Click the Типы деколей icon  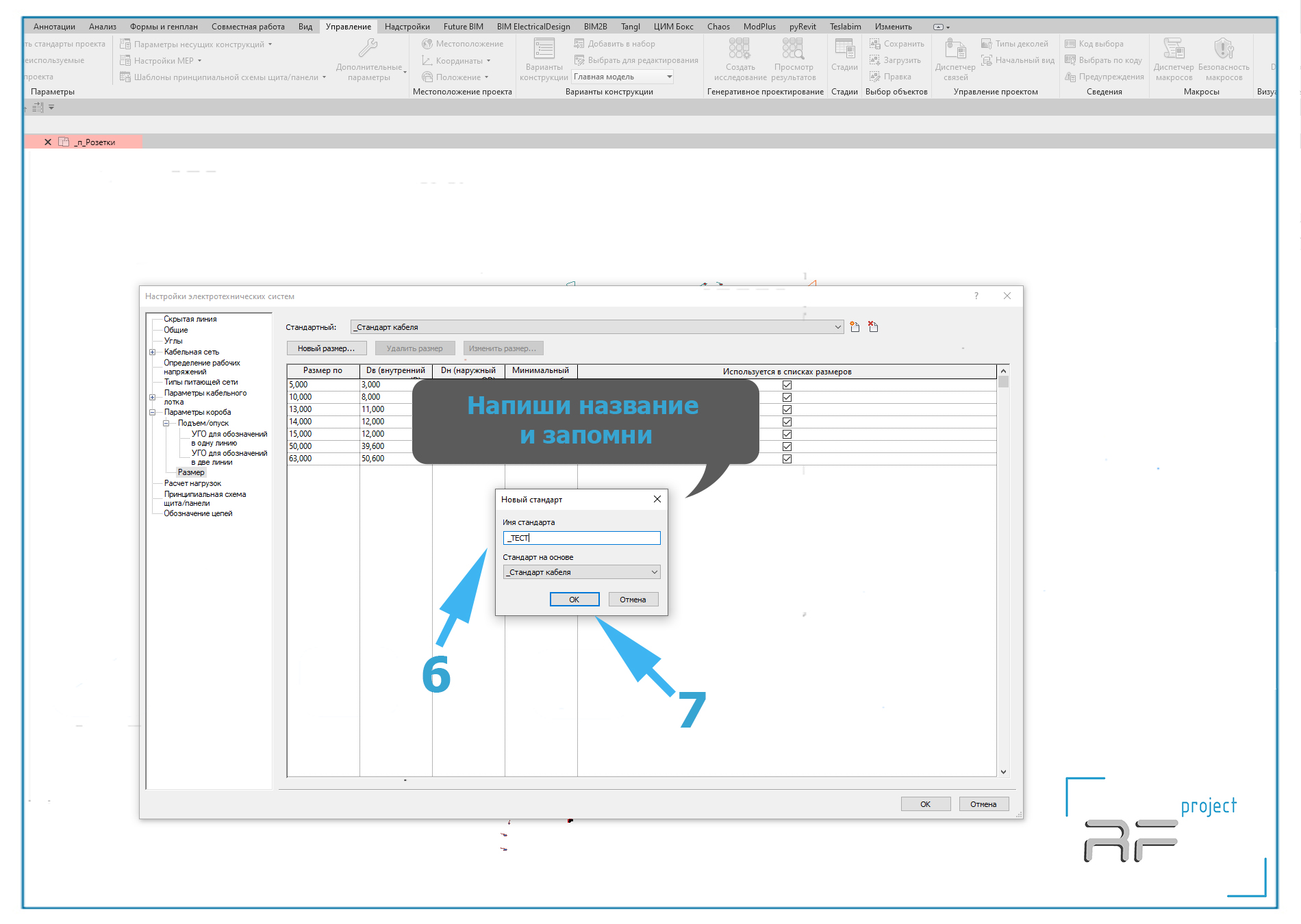point(987,44)
